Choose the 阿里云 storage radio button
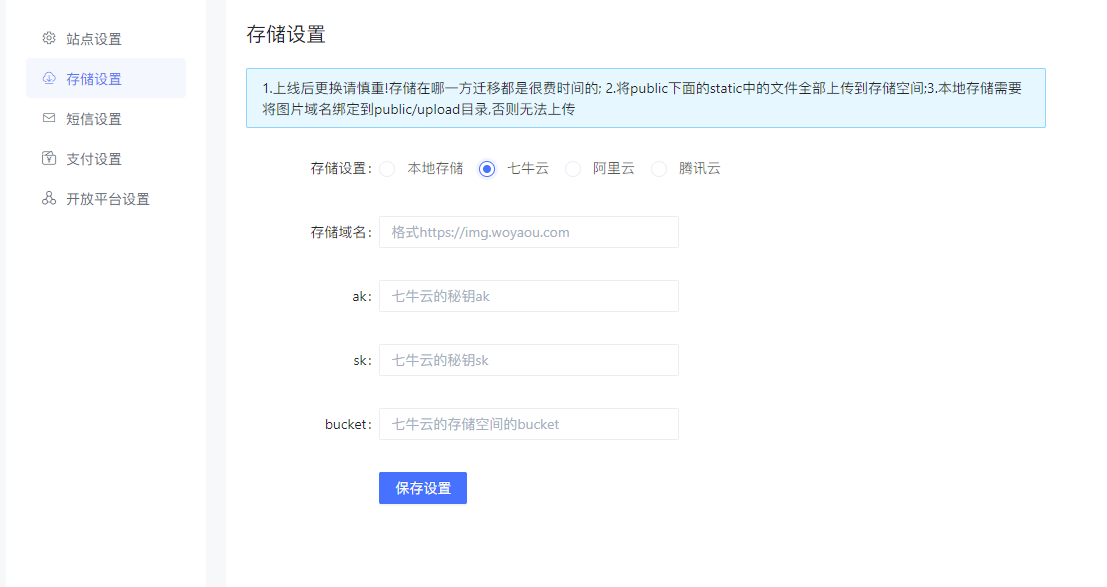 pos(573,169)
